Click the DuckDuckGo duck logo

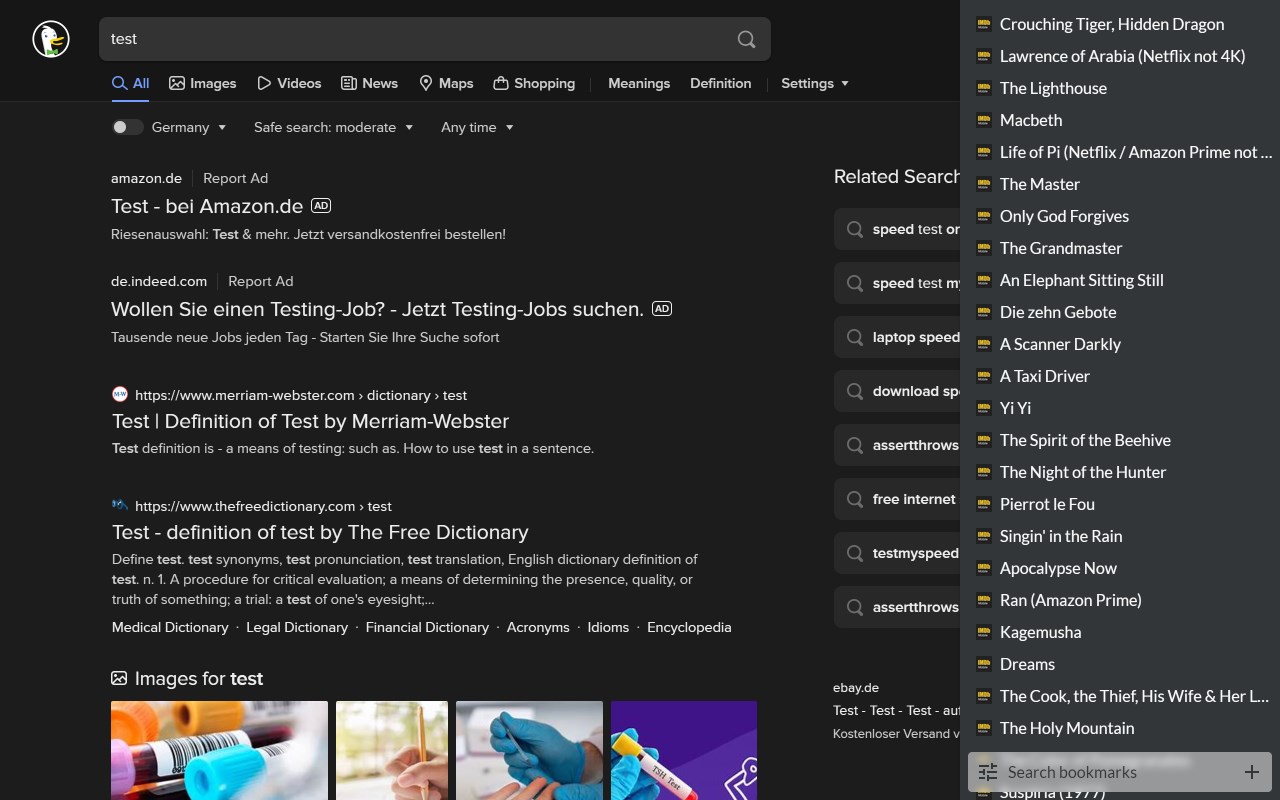pos(51,39)
